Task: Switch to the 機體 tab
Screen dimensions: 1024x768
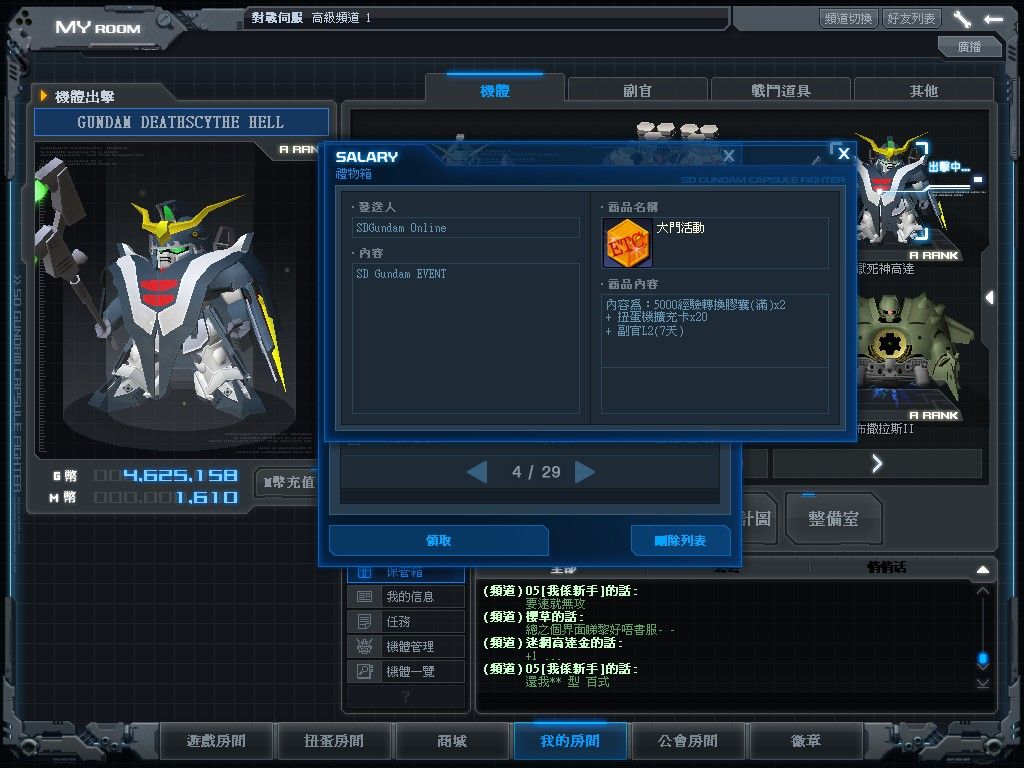Action: (495, 91)
